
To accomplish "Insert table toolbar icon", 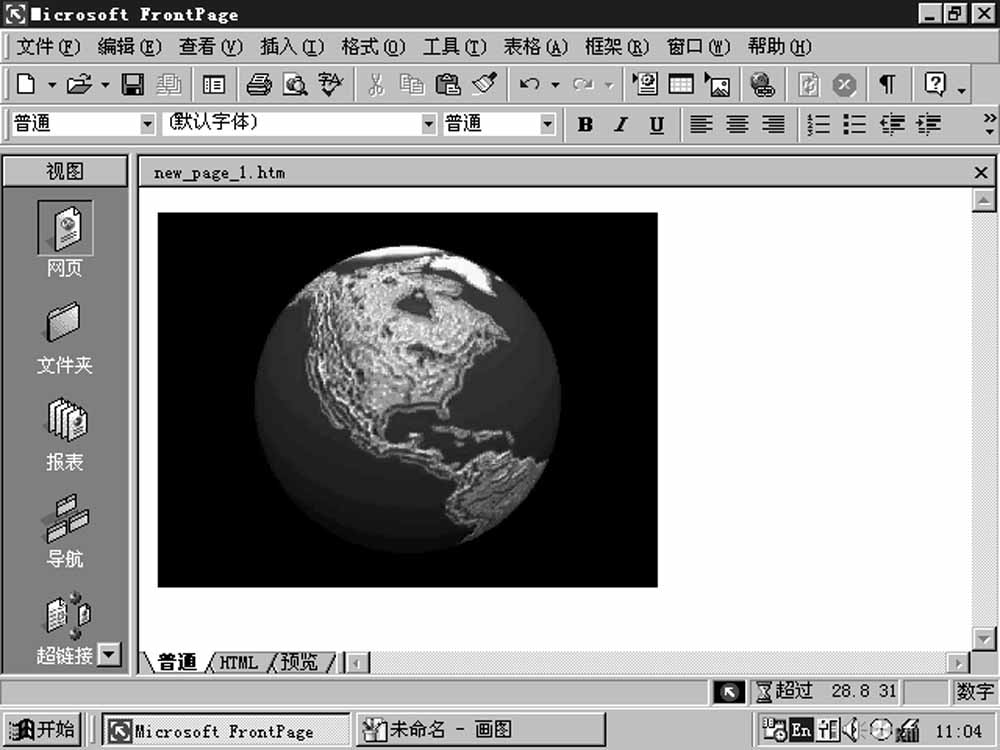I will click(681, 84).
